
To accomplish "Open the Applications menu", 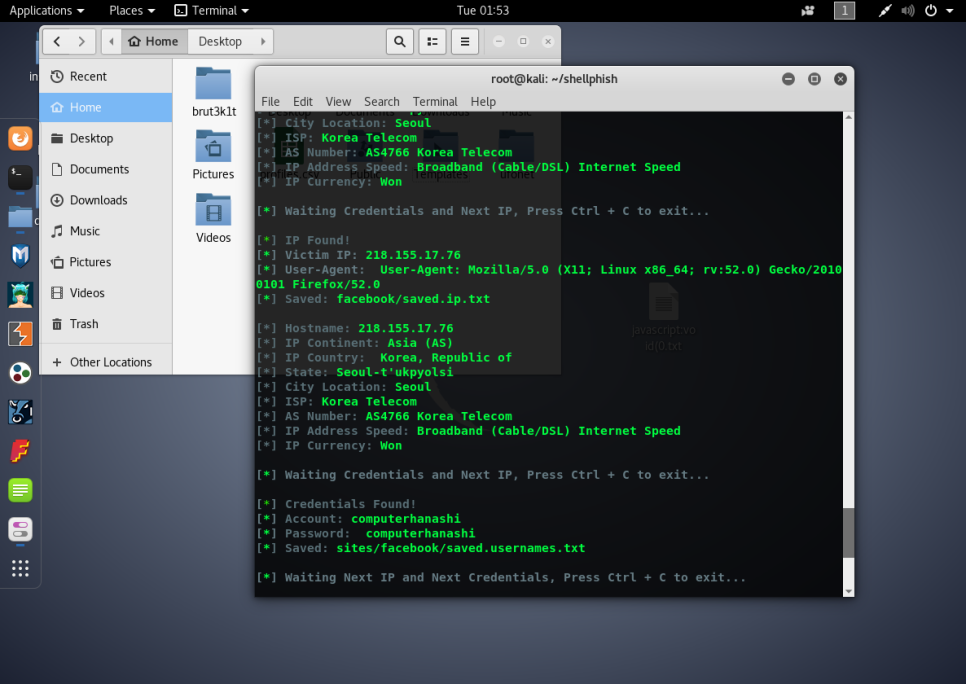I will pos(47,10).
